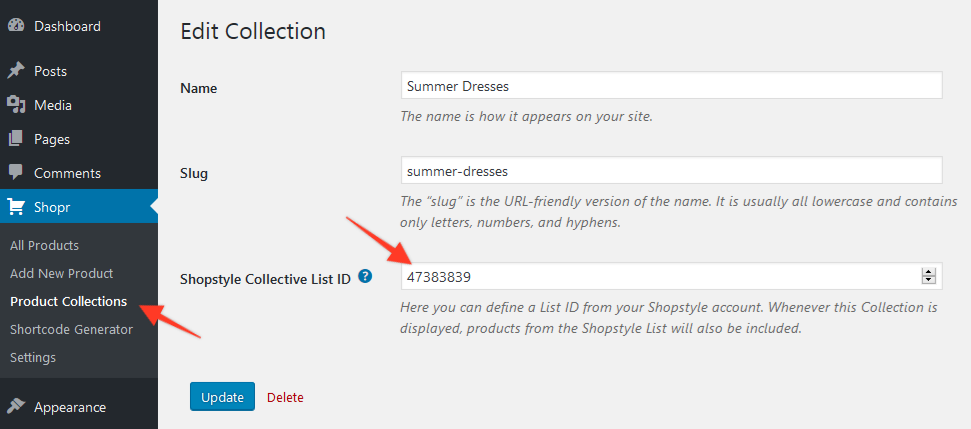971x429 pixels.
Task: Click the Media library icon
Action: point(15,105)
